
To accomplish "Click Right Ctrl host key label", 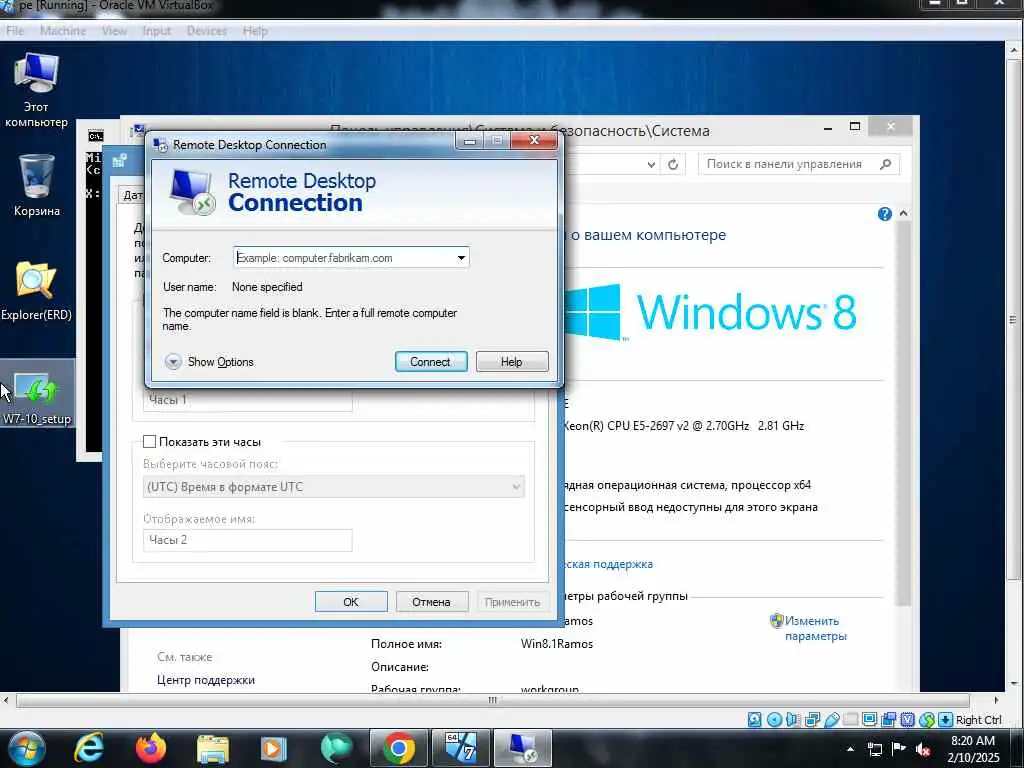I will point(978,720).
